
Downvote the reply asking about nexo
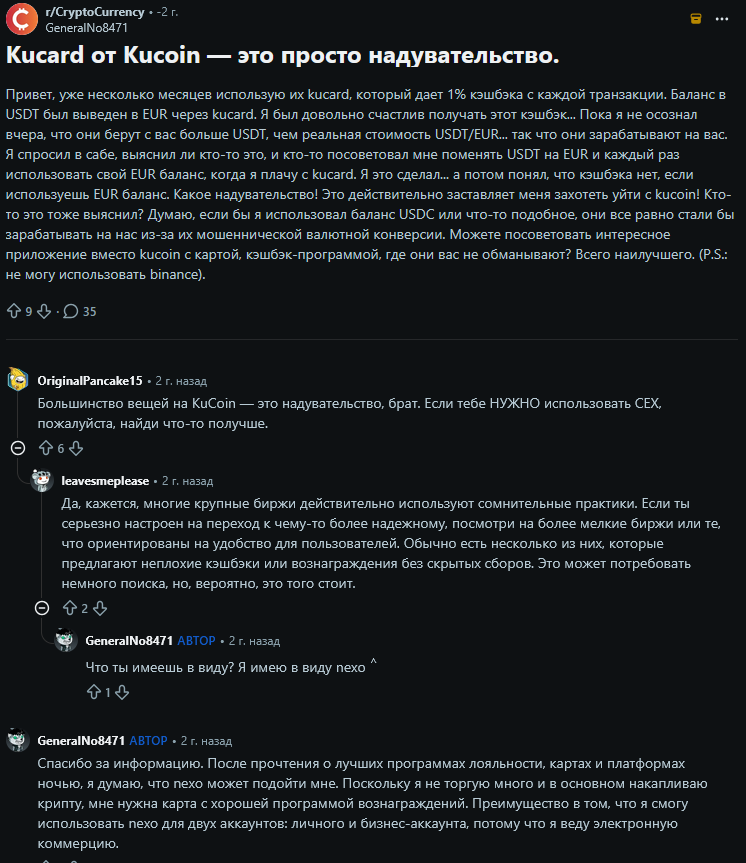coord(123,691)
